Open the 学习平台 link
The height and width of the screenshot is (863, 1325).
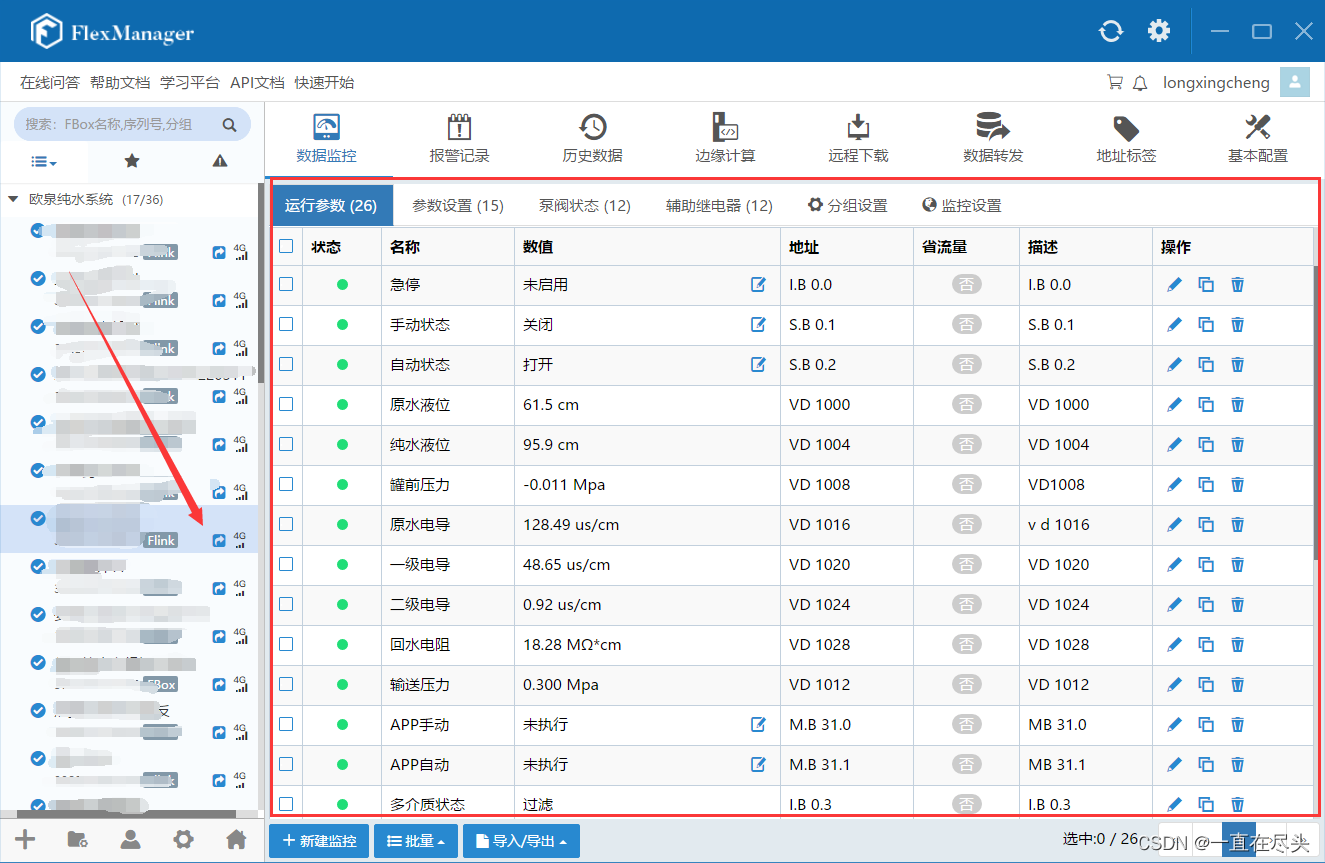coord(190,83)
